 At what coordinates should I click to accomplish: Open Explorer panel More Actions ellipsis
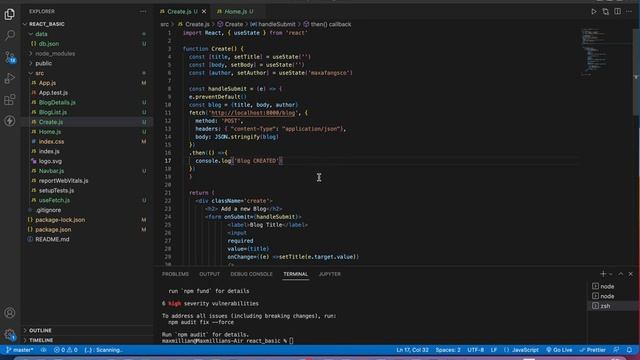pos(143,11)
